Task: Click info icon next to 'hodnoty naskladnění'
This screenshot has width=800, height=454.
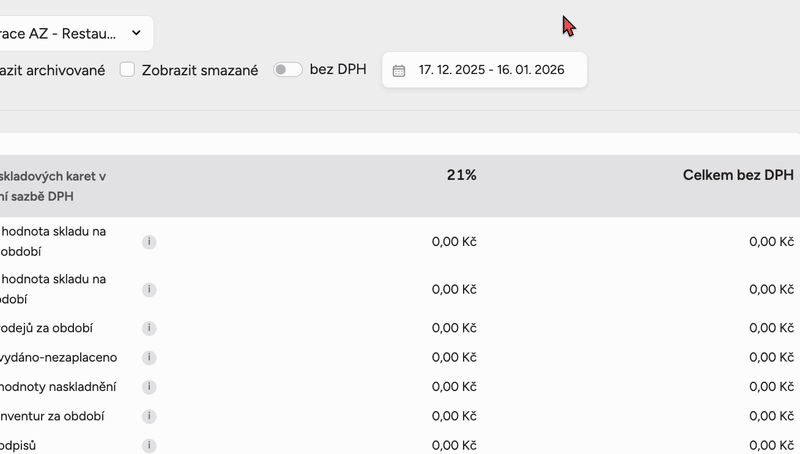Action: point(149,387)
